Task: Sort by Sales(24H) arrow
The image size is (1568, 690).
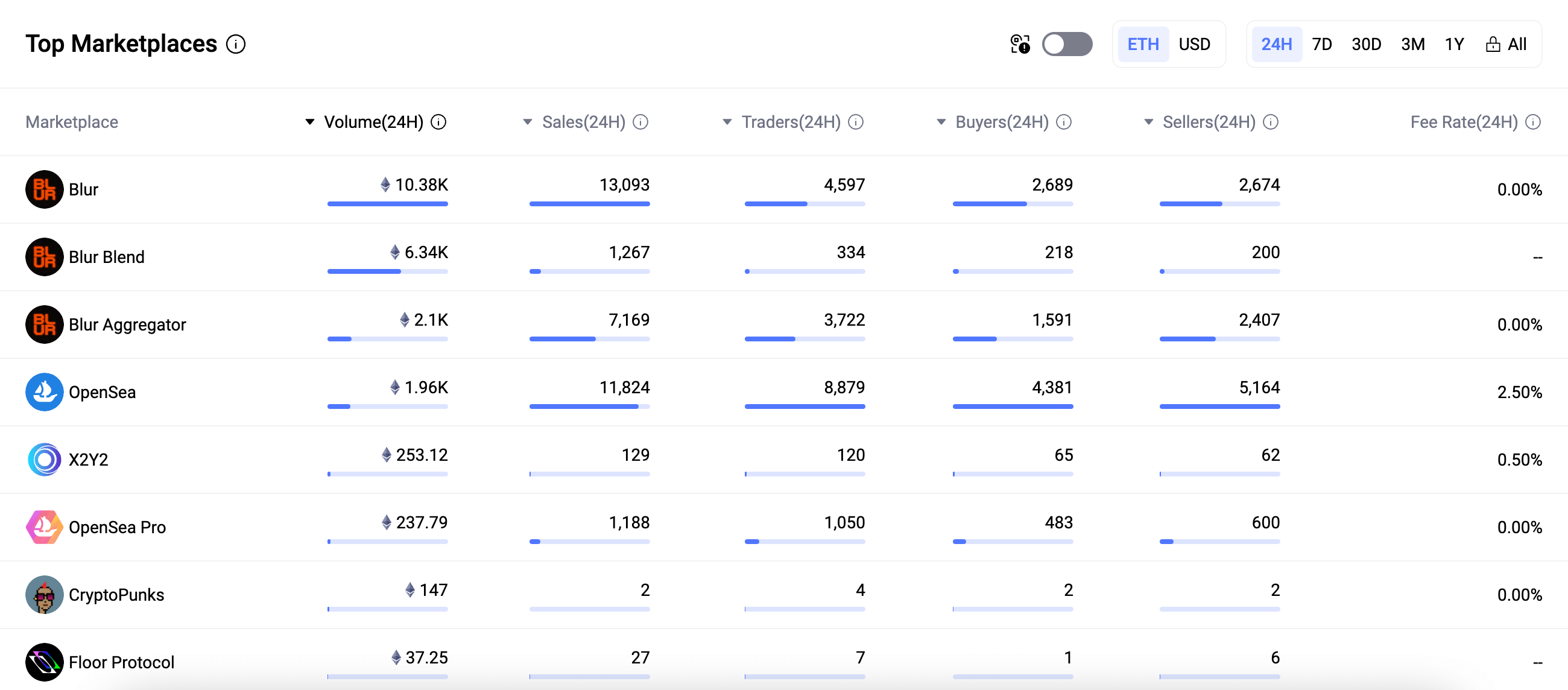Action: [x=528, y=122]
